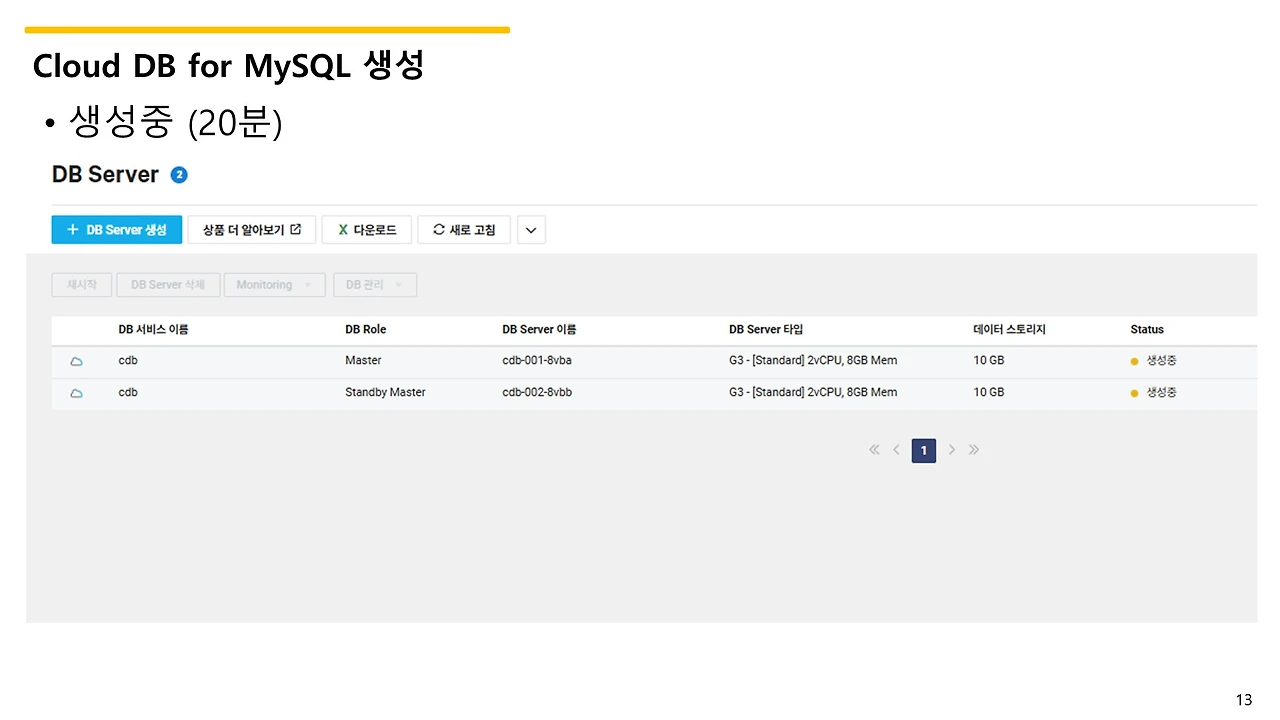1280x720 pixels.
Task: Go to the first page of results
Action: pyautogui.click(x=874, y=450)
